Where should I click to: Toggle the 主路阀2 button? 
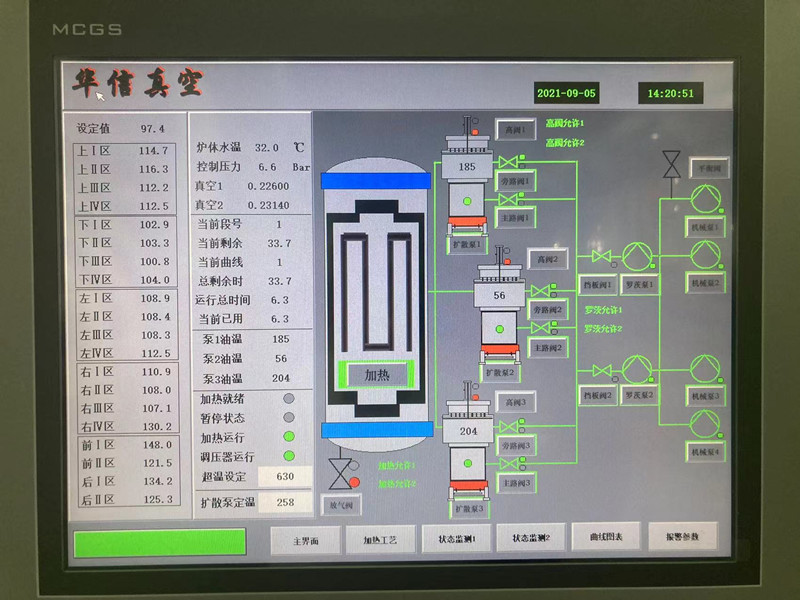click(x=548, y=348)
